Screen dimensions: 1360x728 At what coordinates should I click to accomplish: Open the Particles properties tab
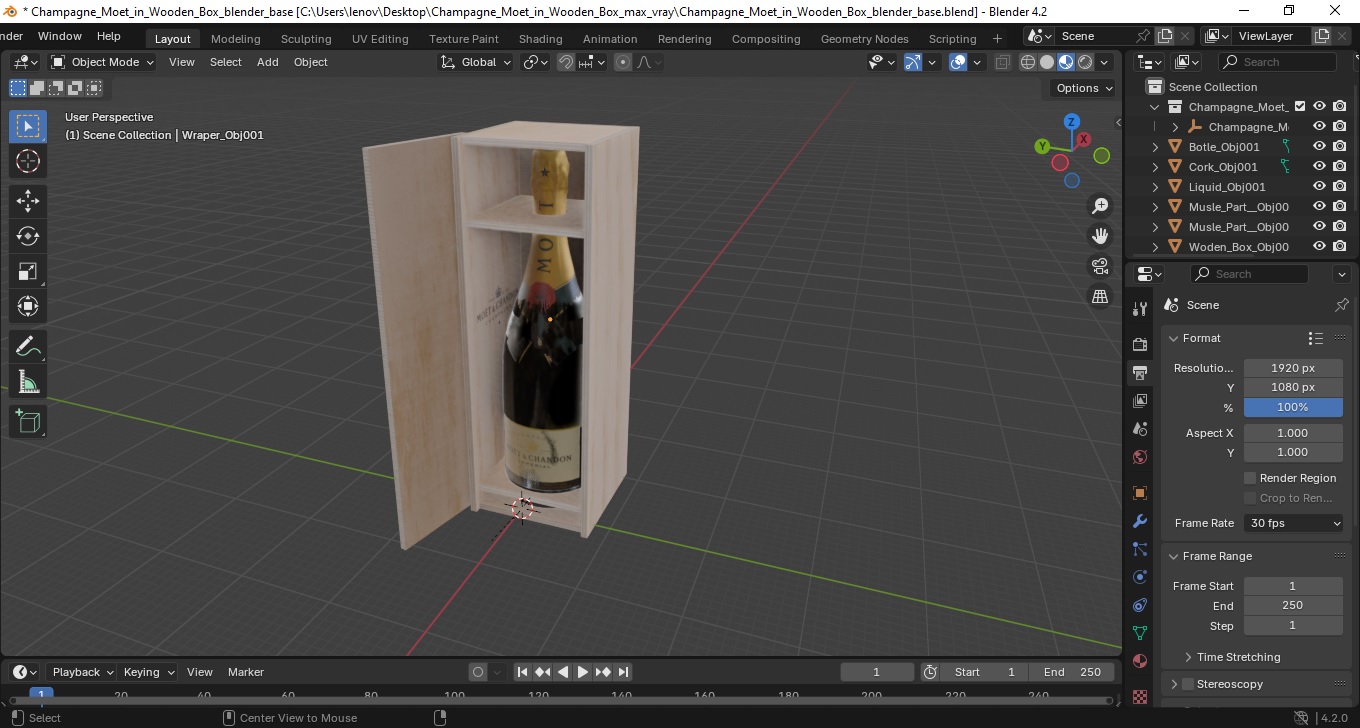[1140, 549]
